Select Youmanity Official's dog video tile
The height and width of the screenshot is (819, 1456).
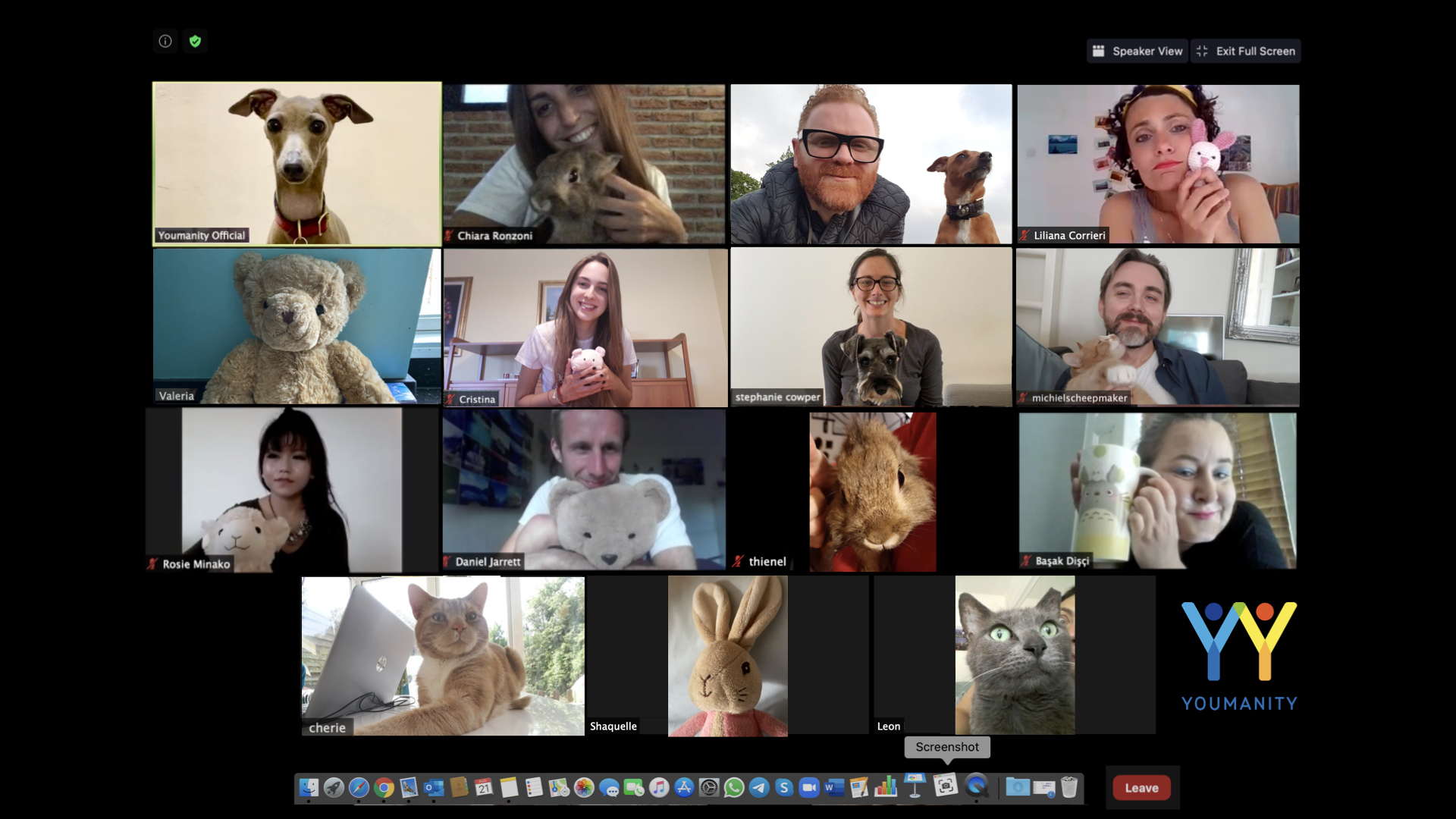(x=297, y=163)
